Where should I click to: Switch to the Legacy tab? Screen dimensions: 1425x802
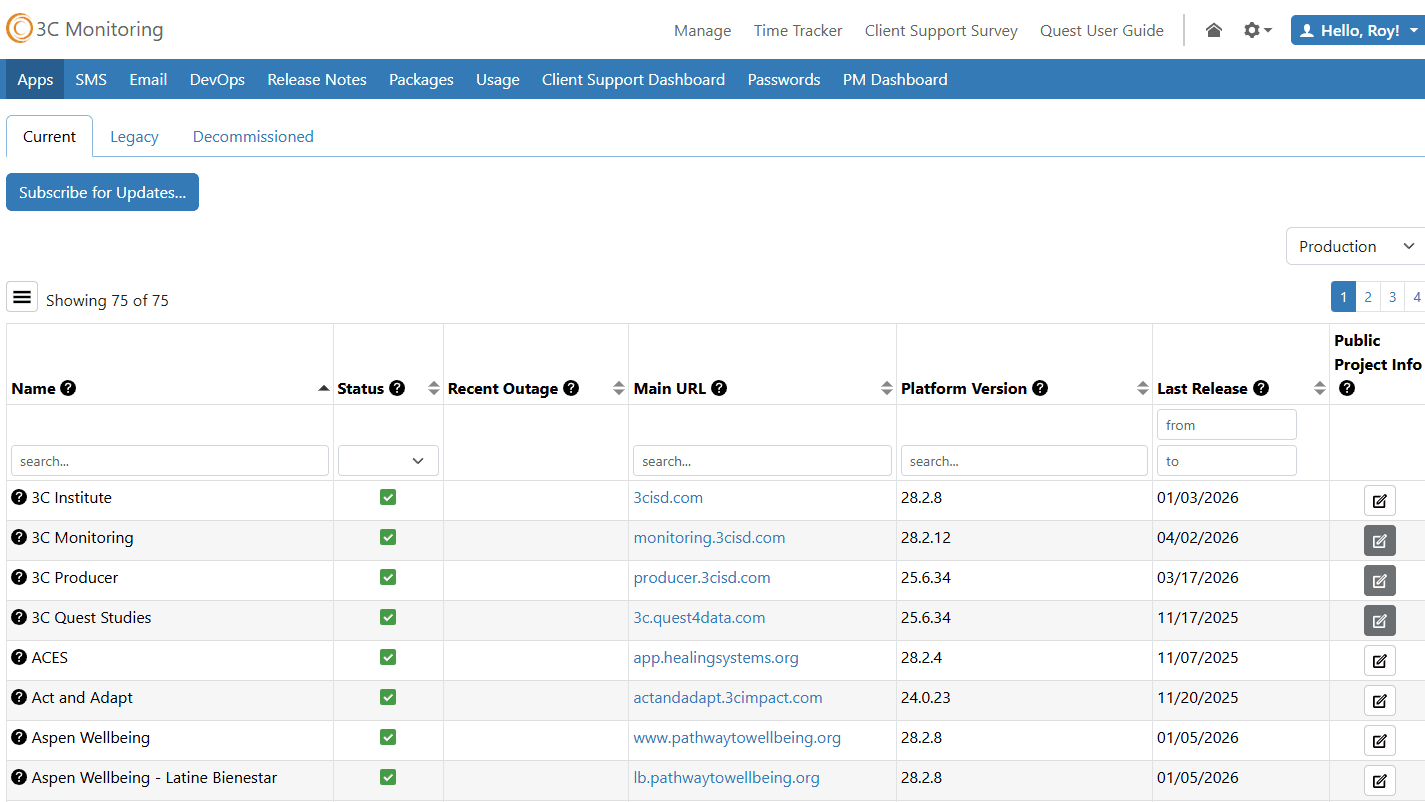point(134,136)
